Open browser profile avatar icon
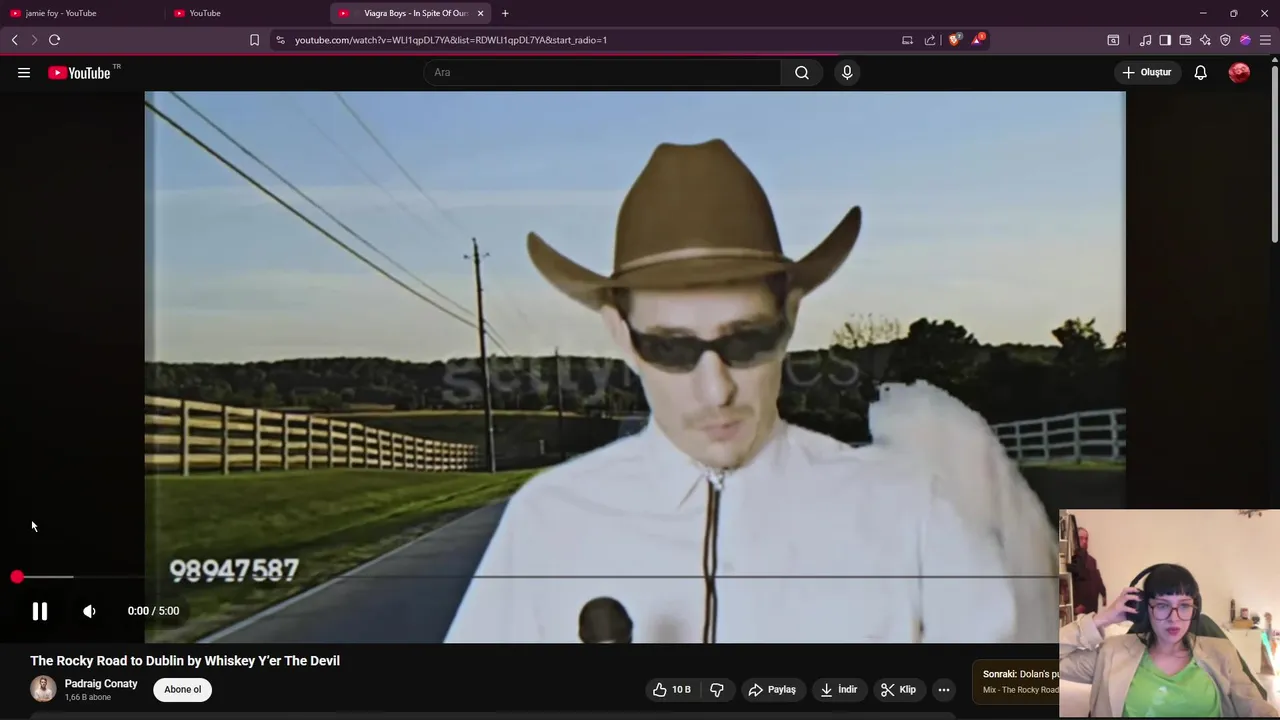Viewport: 1280px width, 720px height. pos(1245,40)
